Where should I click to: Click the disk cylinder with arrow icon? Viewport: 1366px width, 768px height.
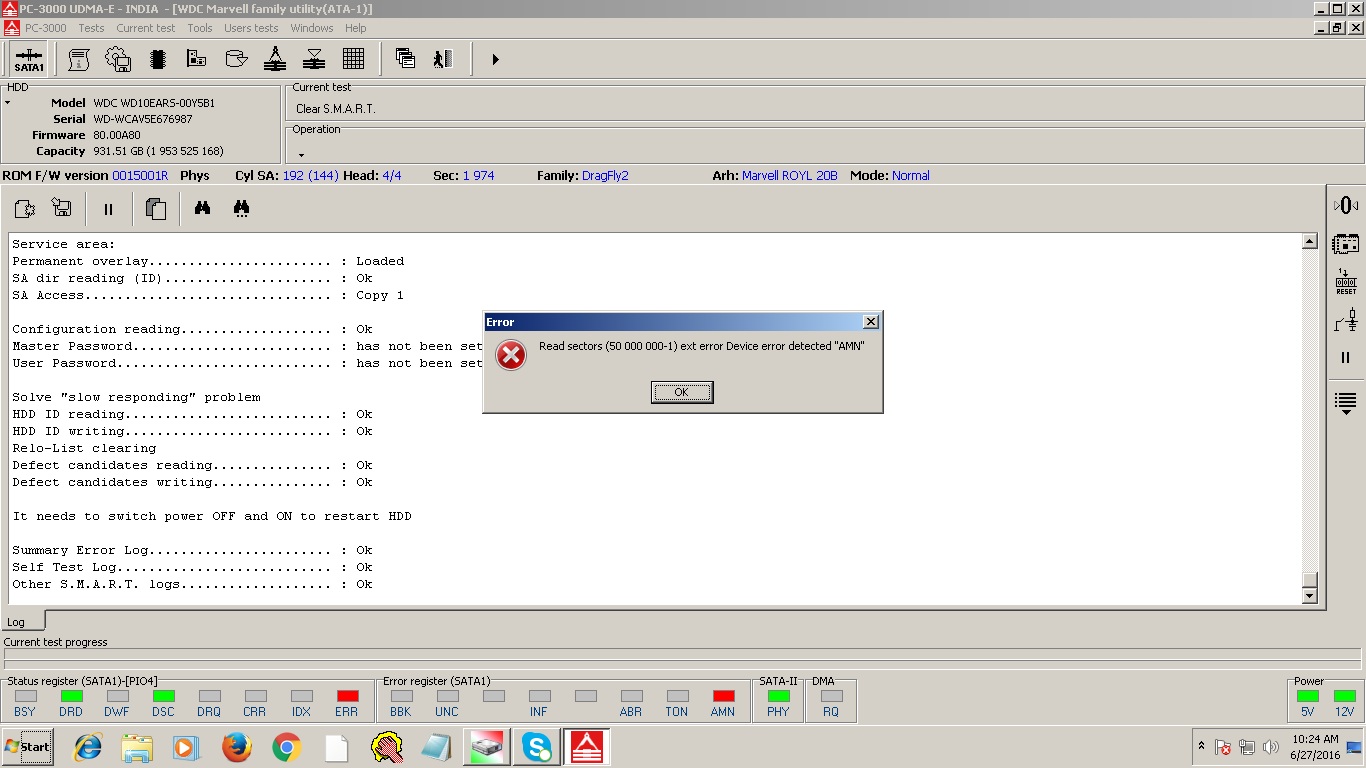[x=236, y=59]
